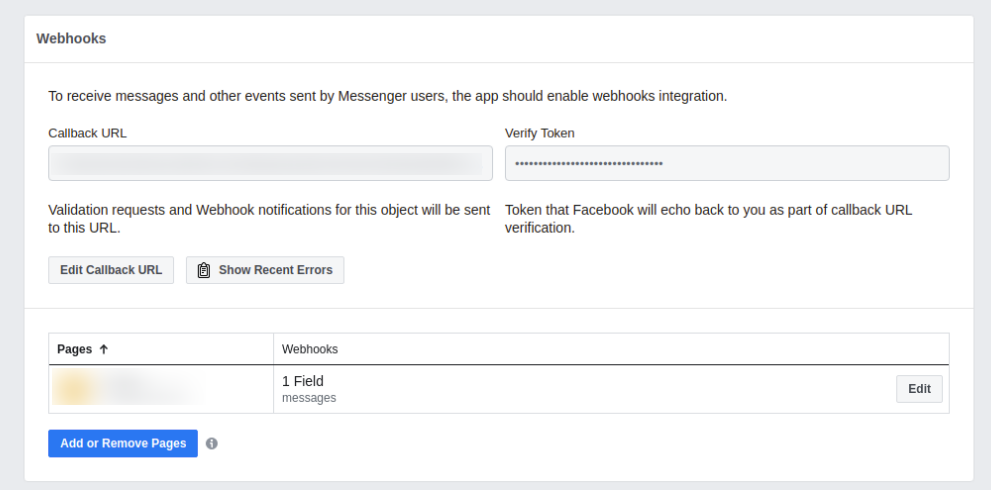
Task: Focus the Callback URL input field
Action: 271,164
